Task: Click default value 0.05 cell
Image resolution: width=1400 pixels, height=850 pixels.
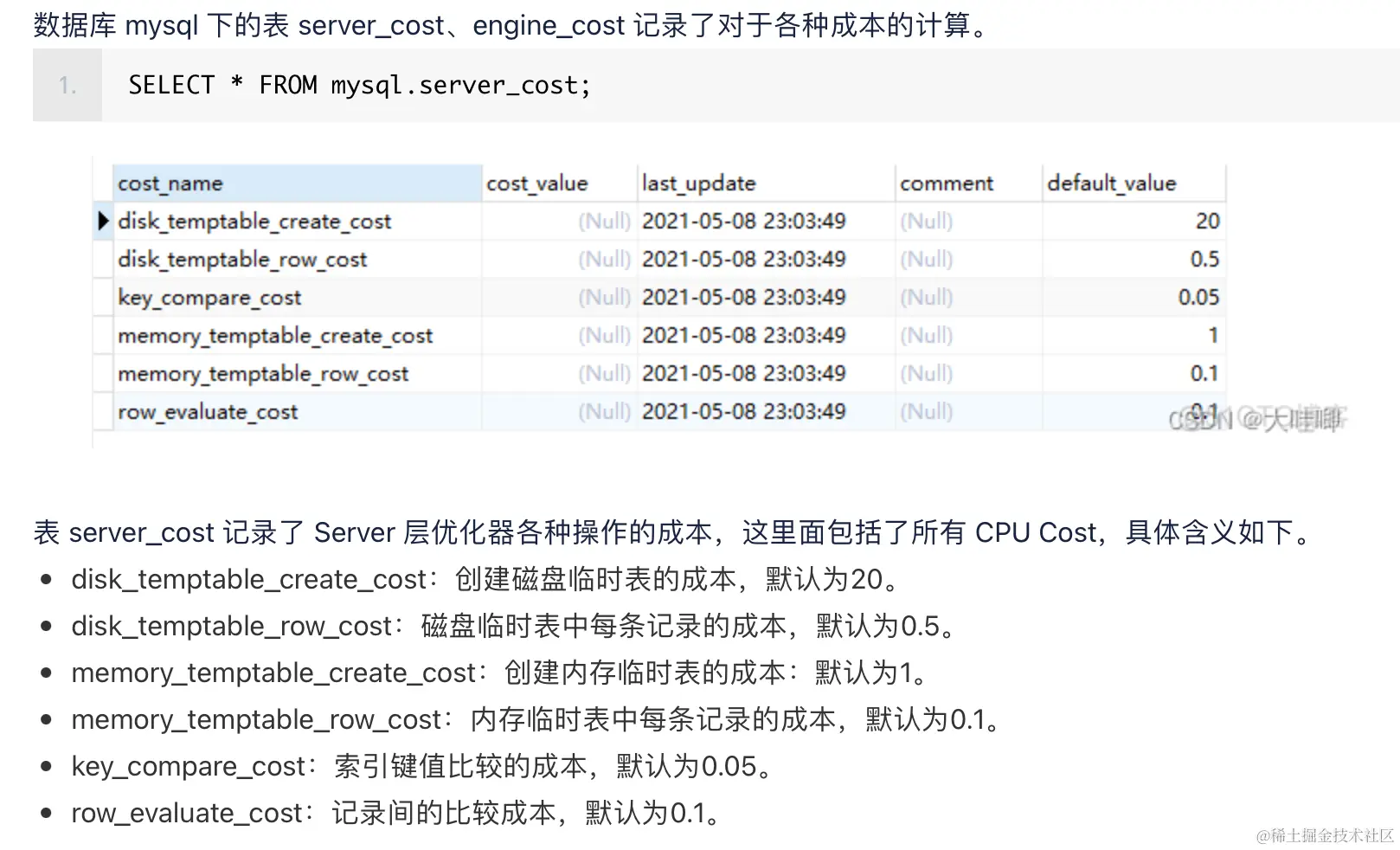Action: pos(1133,298)
